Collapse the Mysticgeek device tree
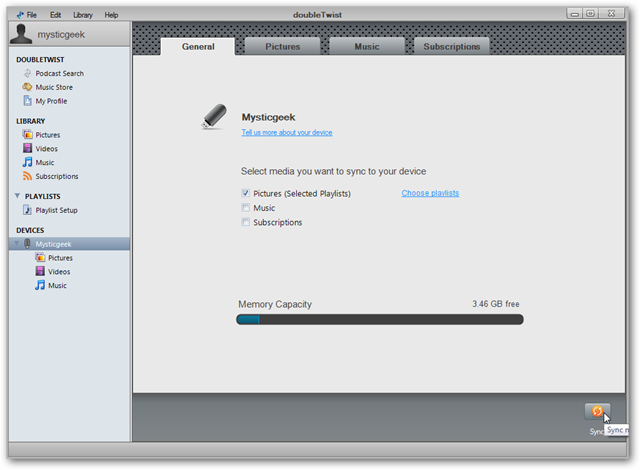The width and height of the screenshot is (640, 470). (17, 244)
